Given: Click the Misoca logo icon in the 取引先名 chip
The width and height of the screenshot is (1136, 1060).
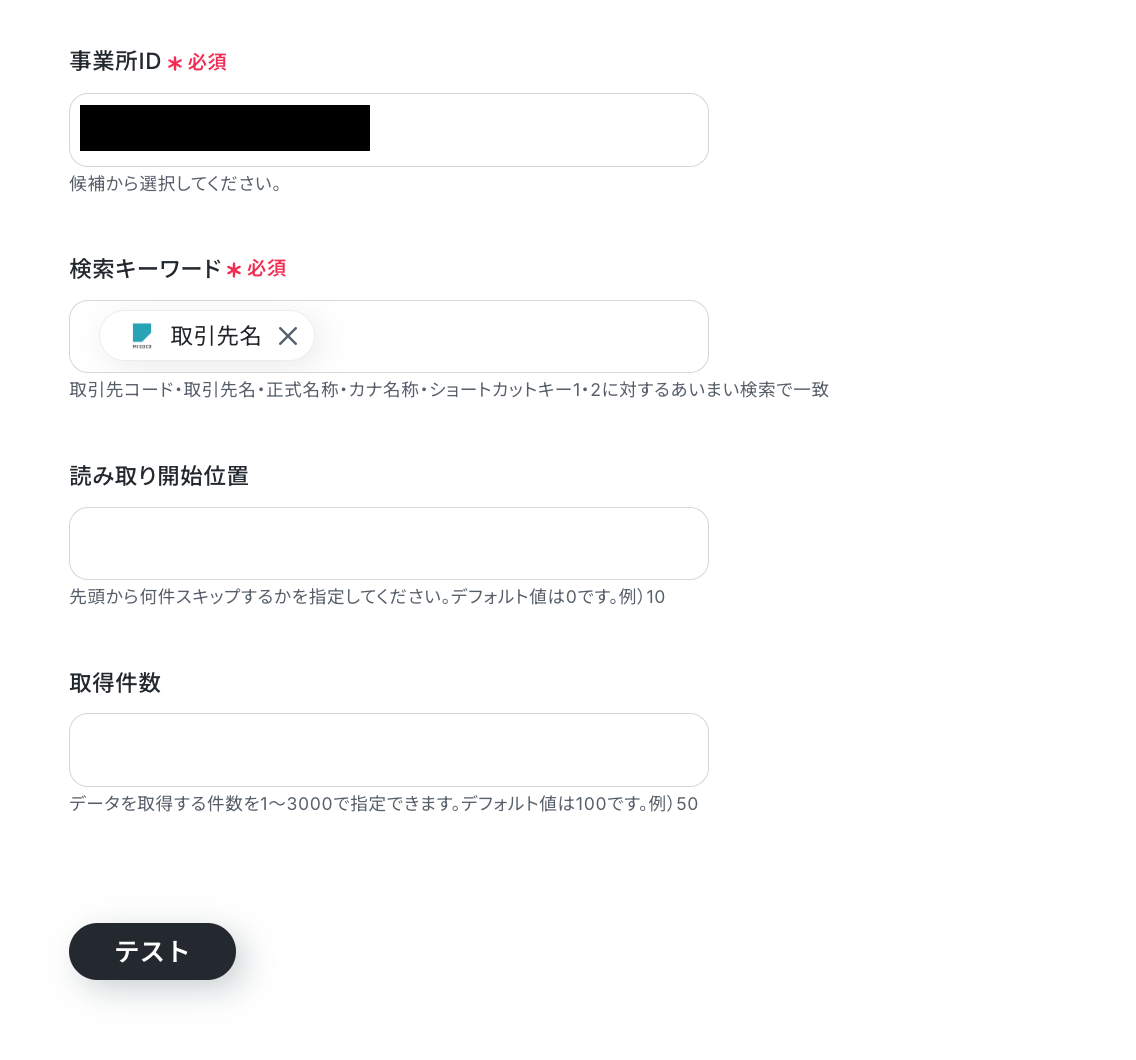Looking at the screenshot, I should (x=142, y=335).
